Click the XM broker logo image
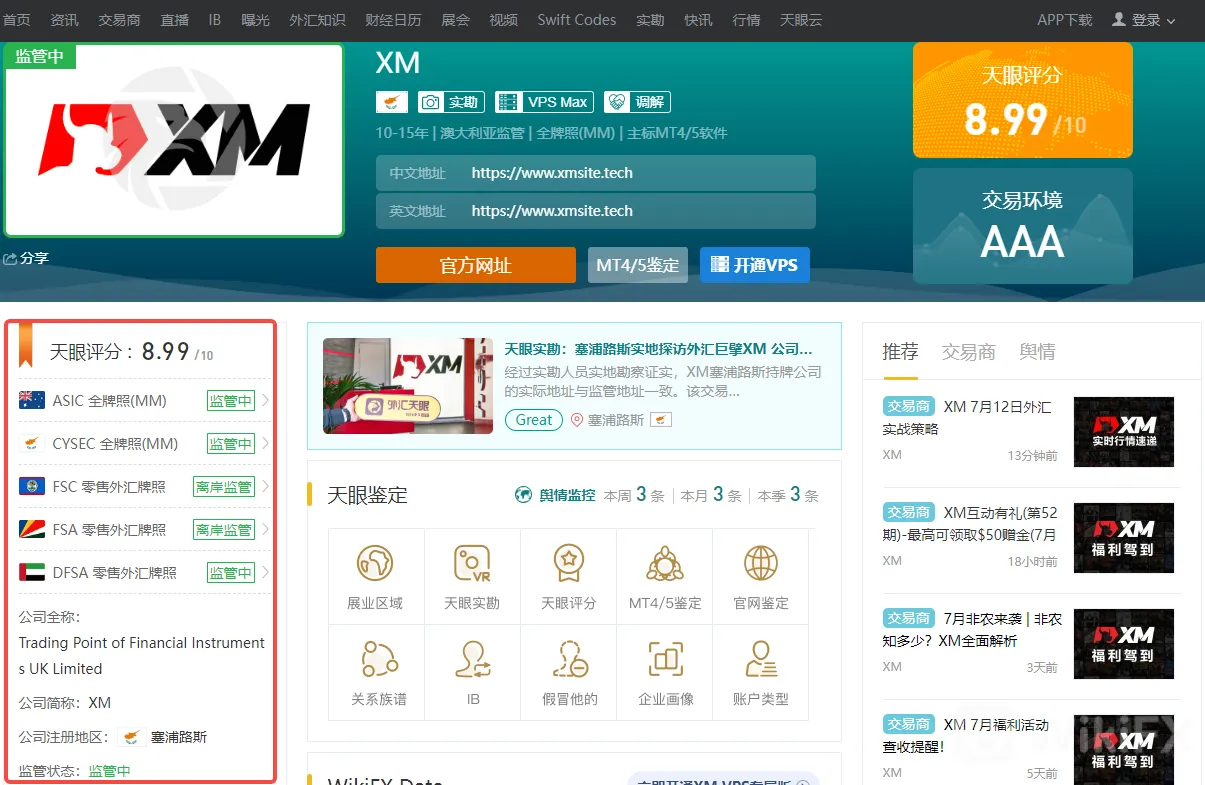The image size is (1205, 785). (174, 140)
